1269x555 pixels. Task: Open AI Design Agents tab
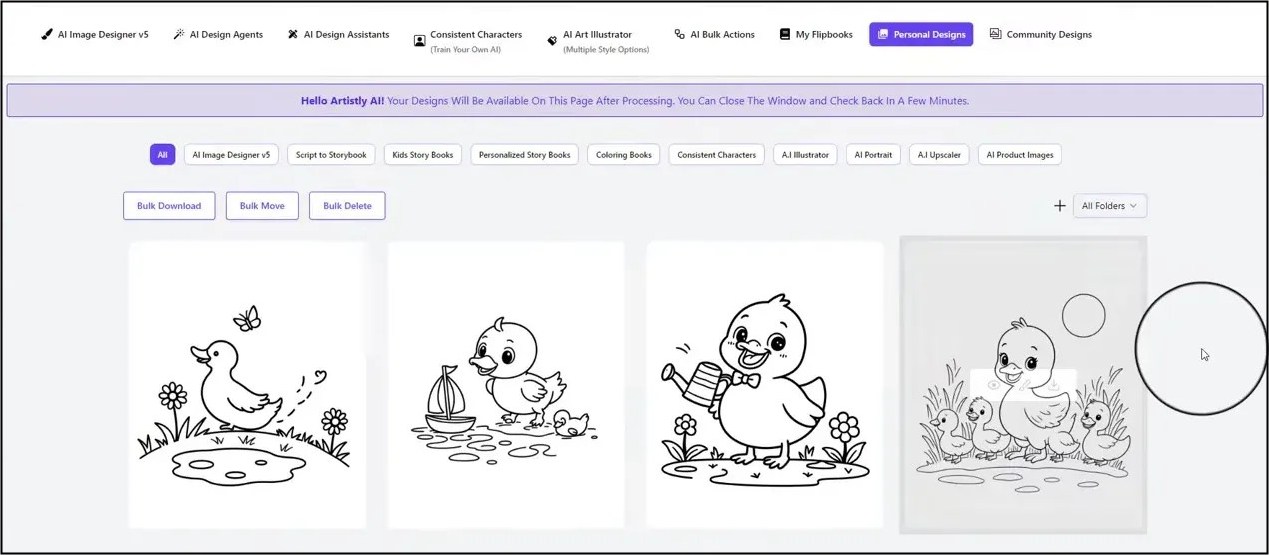point(218,34)
